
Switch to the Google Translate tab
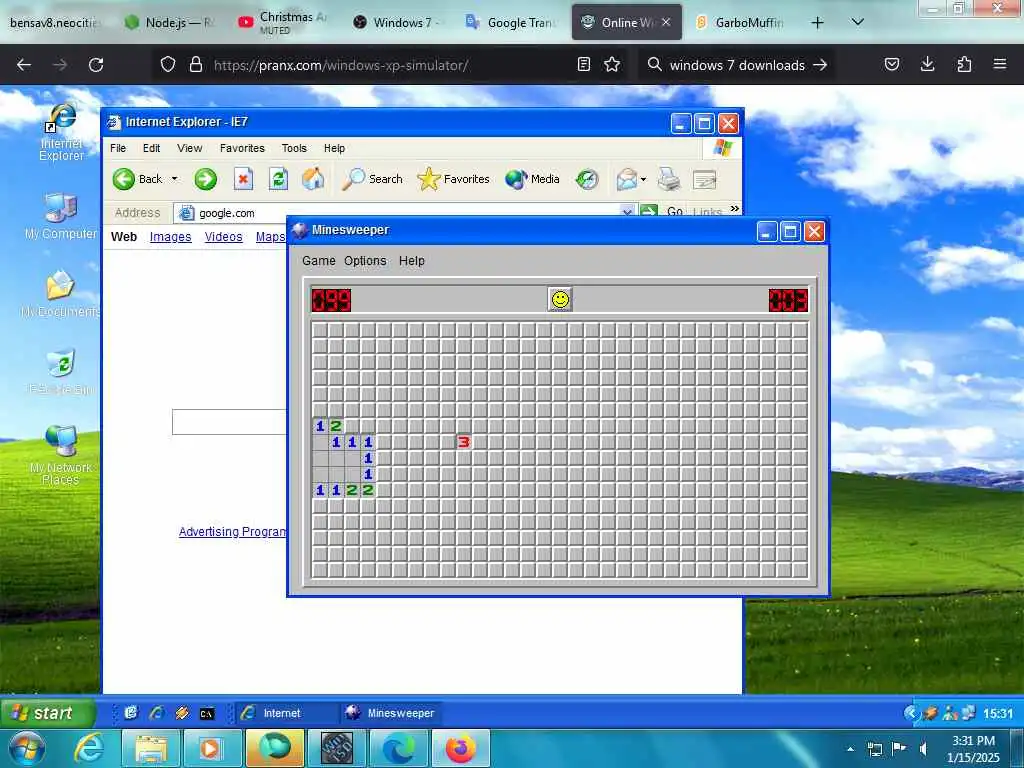pos(510,22)
